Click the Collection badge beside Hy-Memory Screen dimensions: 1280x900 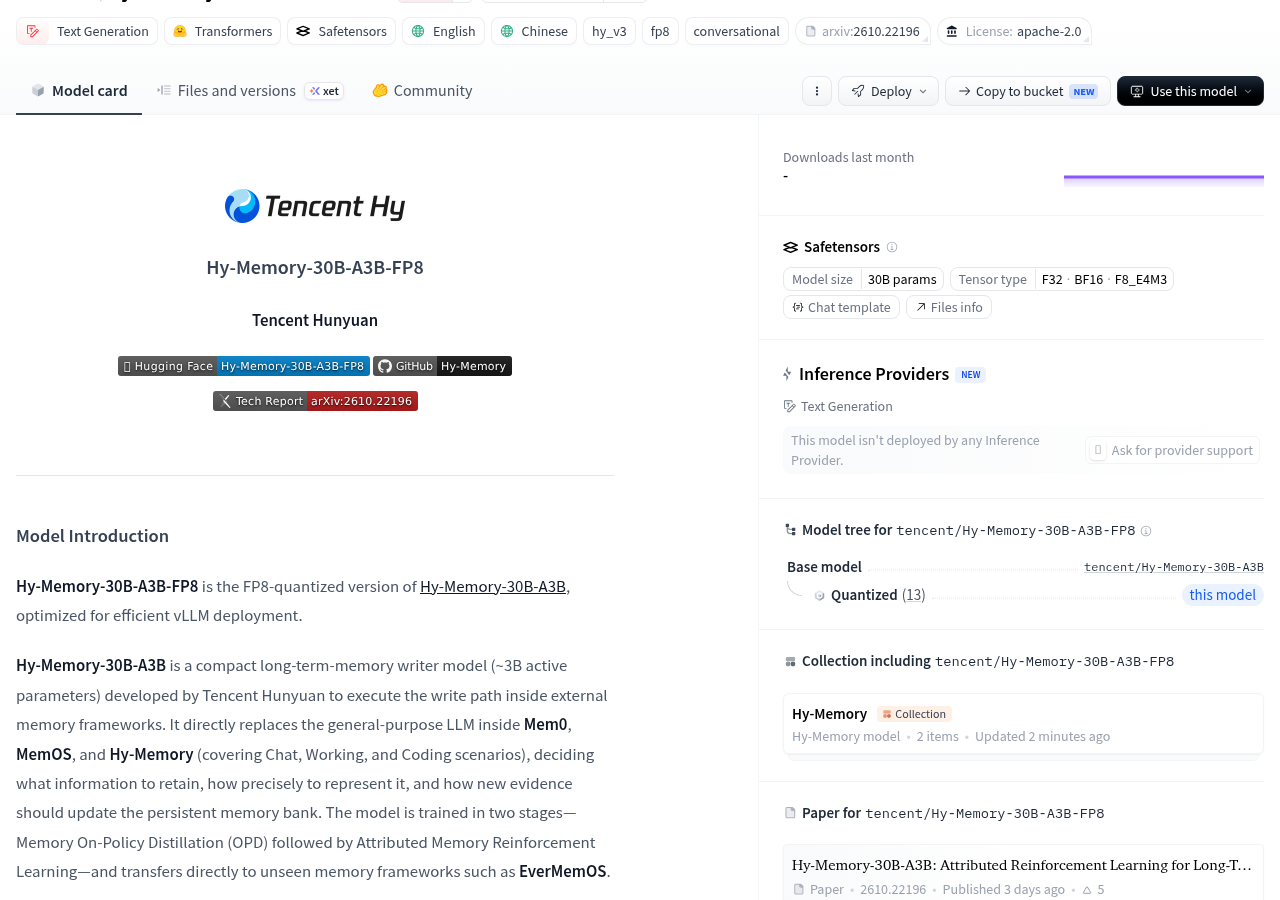(914, 714)
